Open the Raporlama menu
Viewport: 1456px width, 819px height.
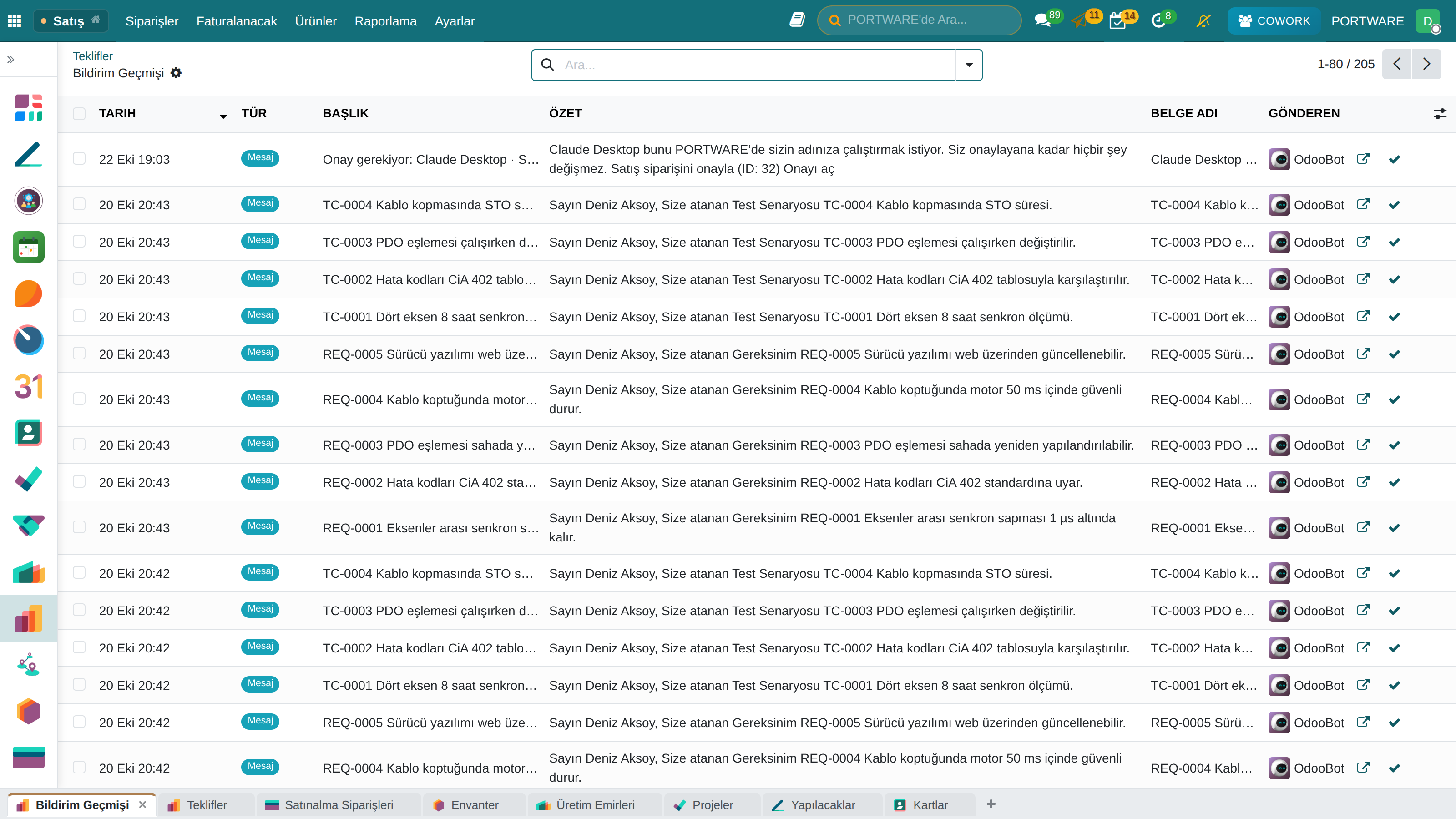(x=385, y=21)
